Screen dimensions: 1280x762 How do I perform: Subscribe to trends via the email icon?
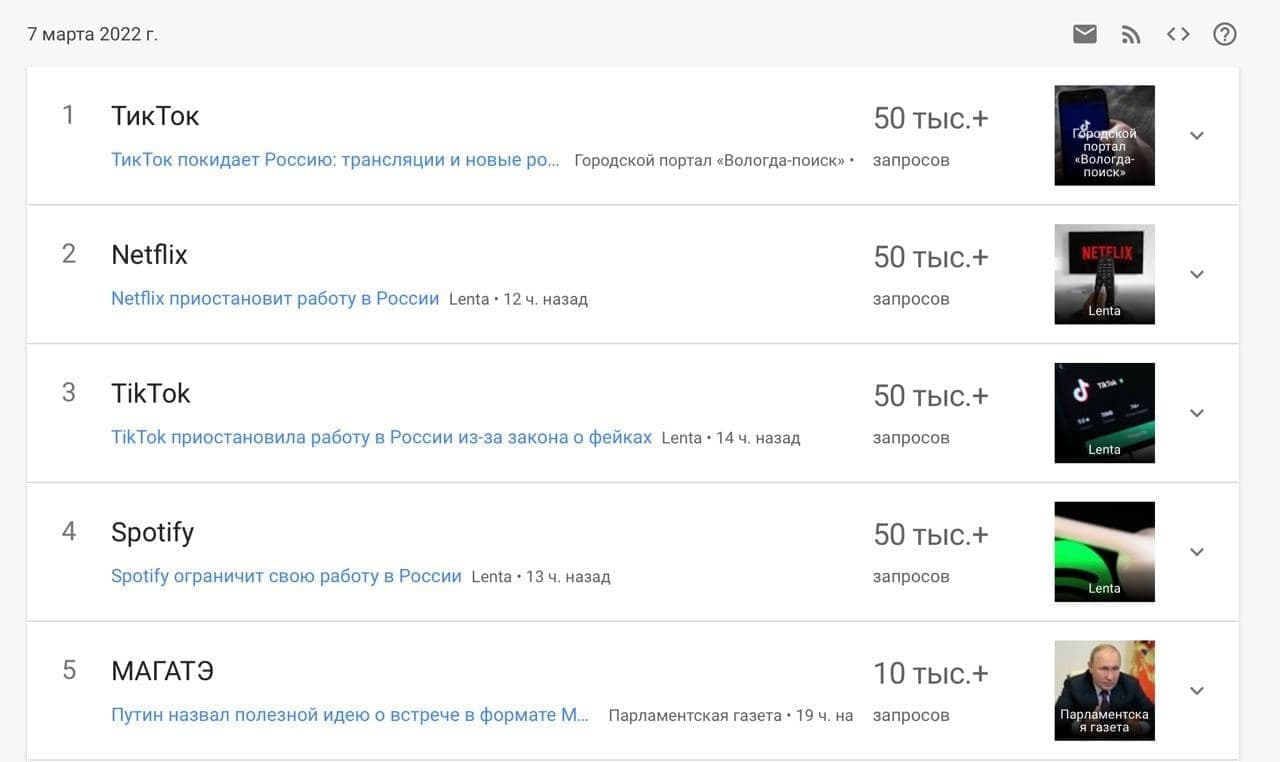coord(1084,33)
